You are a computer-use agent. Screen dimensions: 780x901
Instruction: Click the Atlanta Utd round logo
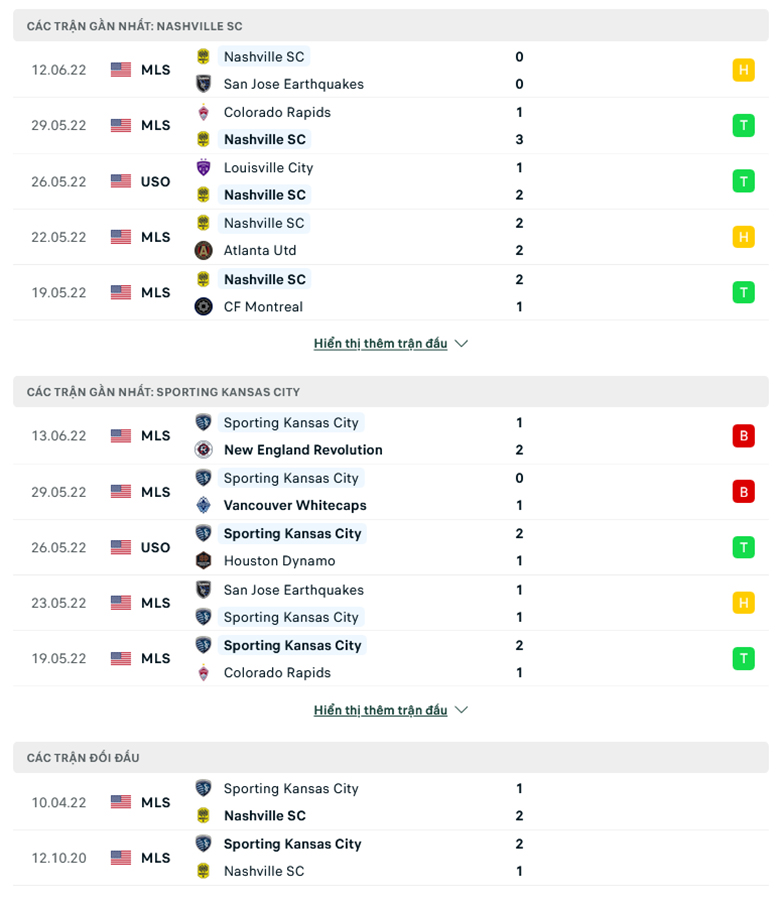point(203,251)
